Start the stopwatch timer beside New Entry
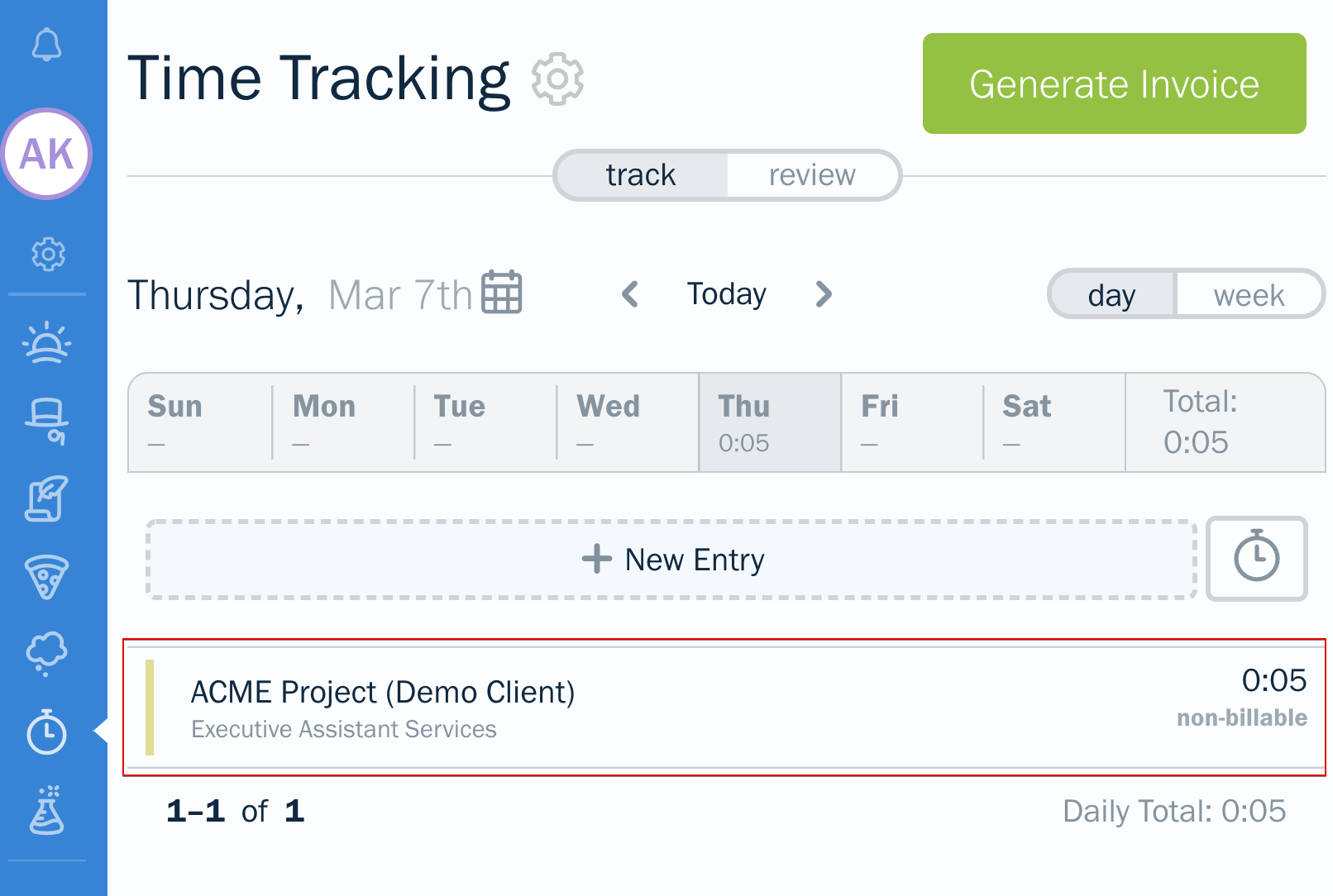Image resolution: width=1333 pixels, height=896 pixels. pyautogui.click(x=1256, y=559)
